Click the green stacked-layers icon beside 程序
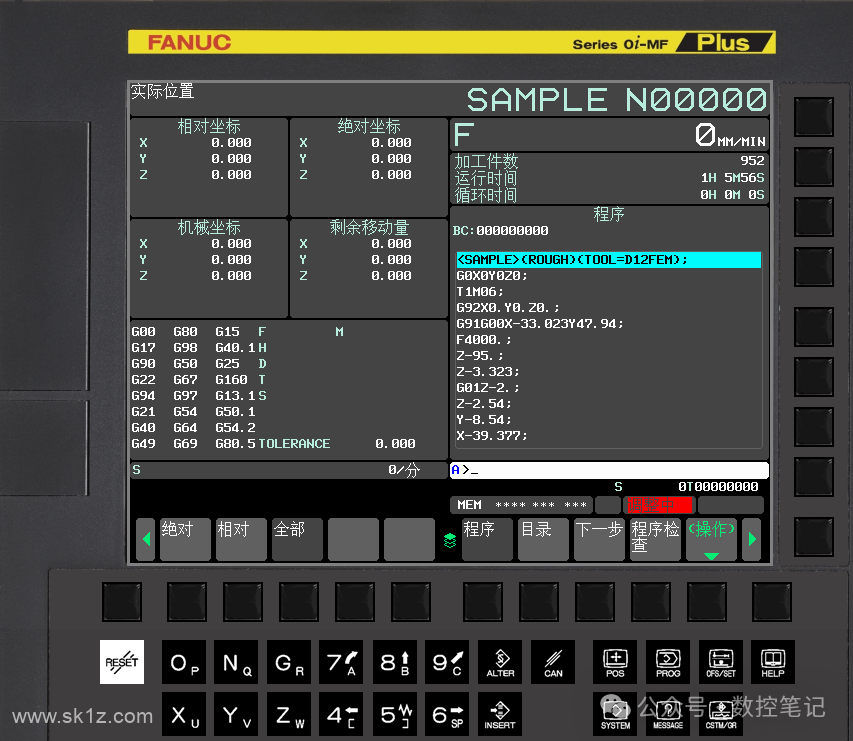Viewport: 853px width, 741px height. (x=449, y=540)
